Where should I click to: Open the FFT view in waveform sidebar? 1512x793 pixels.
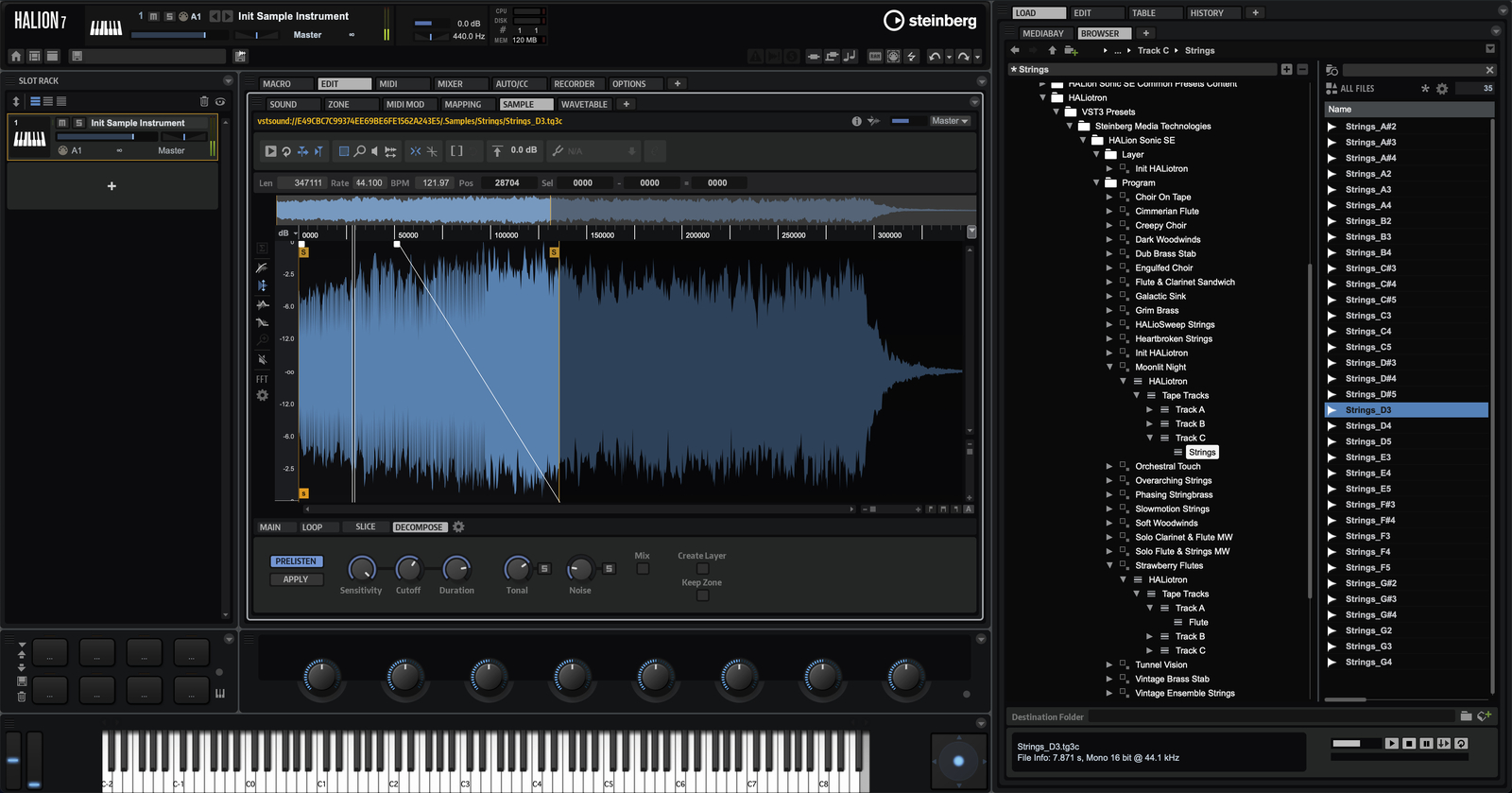pyautogui.click(x=262, y=379)
